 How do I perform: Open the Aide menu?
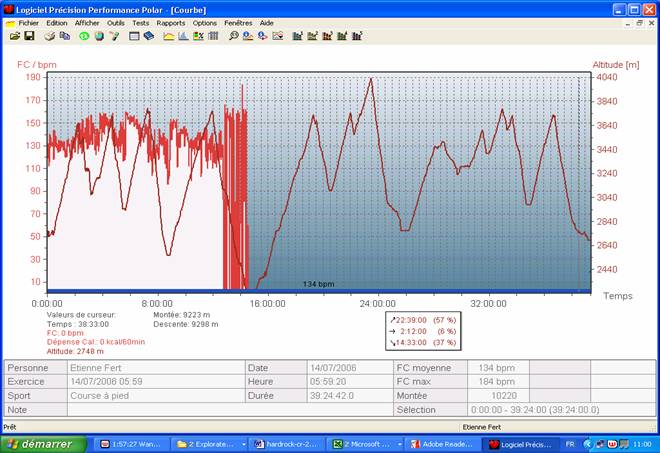tap(266, 22)
